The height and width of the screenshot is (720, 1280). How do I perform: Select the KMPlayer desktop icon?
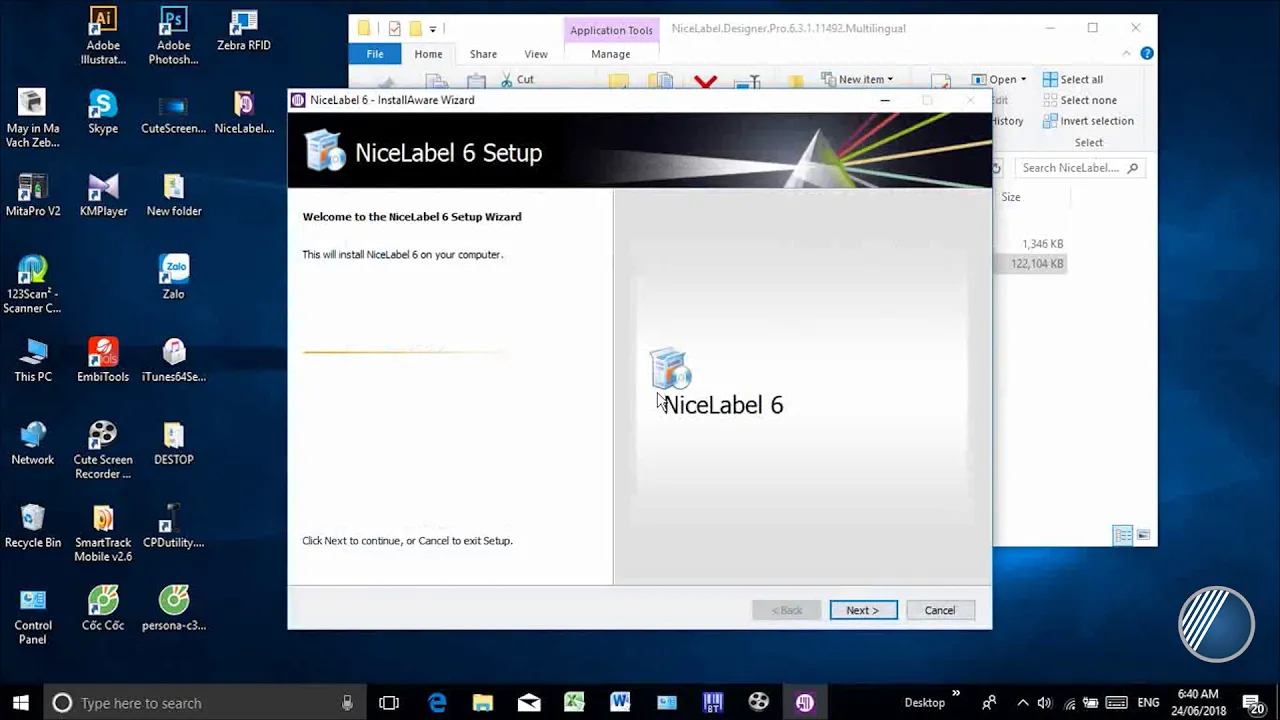point(103,195)
